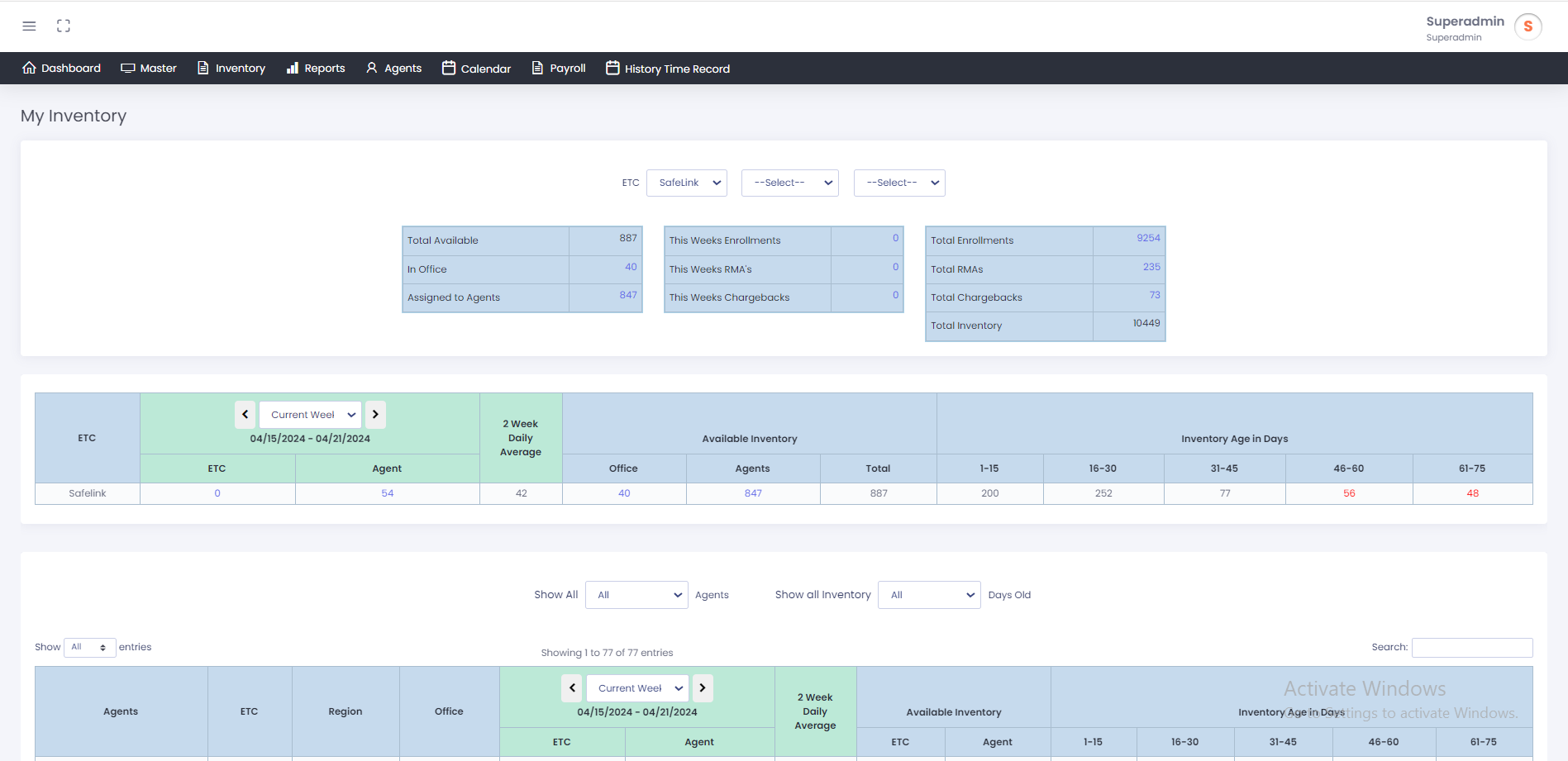Enter fullscreen mode via expand icon
The image size is (1568, 761).
click(64, 26)
